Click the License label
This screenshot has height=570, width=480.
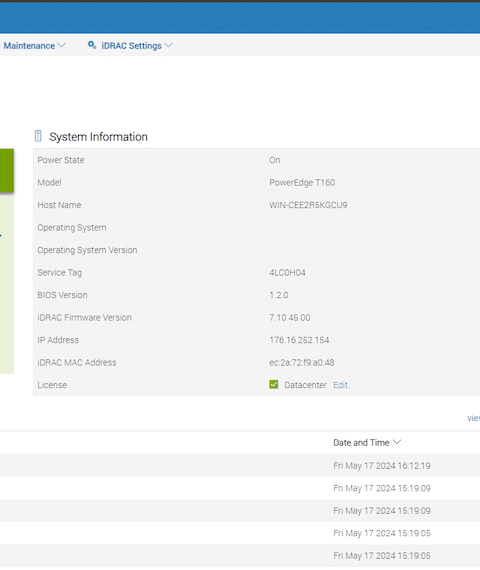(x=52, y=385)
